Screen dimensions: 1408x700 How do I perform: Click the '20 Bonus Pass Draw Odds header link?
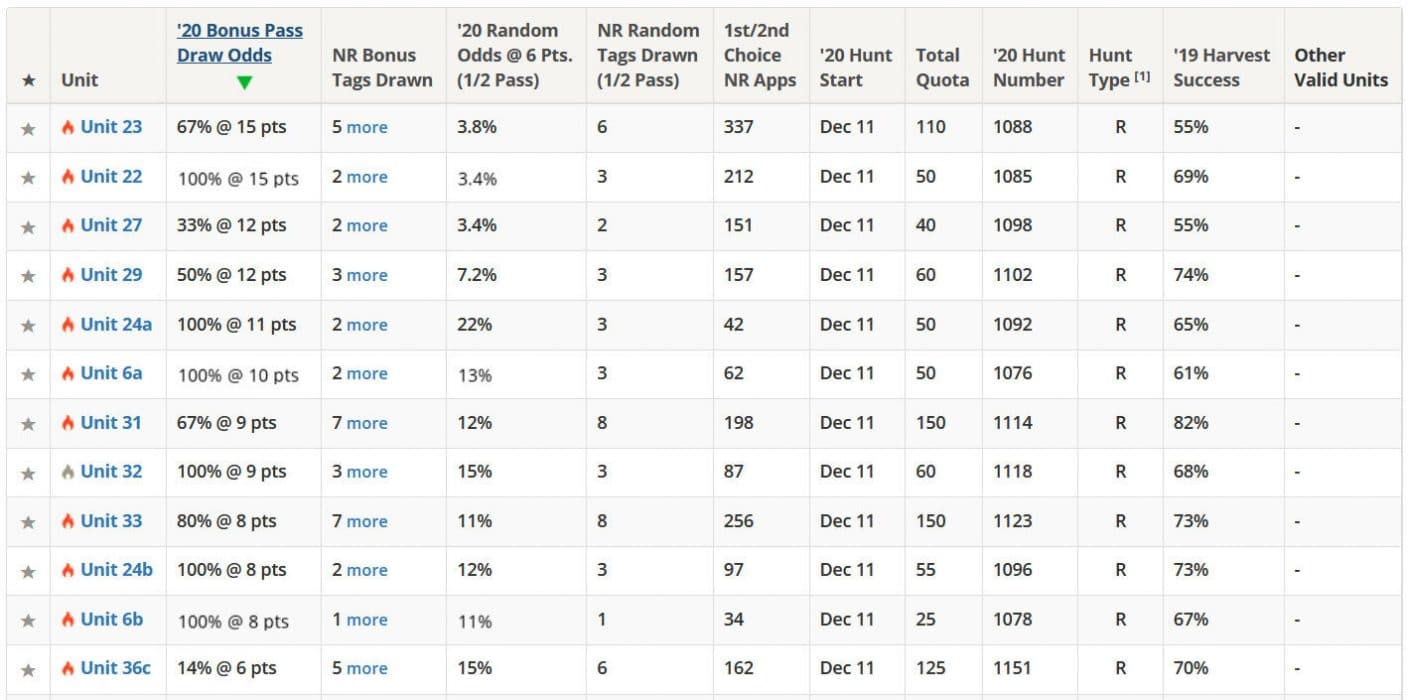(x=240, y=43)
